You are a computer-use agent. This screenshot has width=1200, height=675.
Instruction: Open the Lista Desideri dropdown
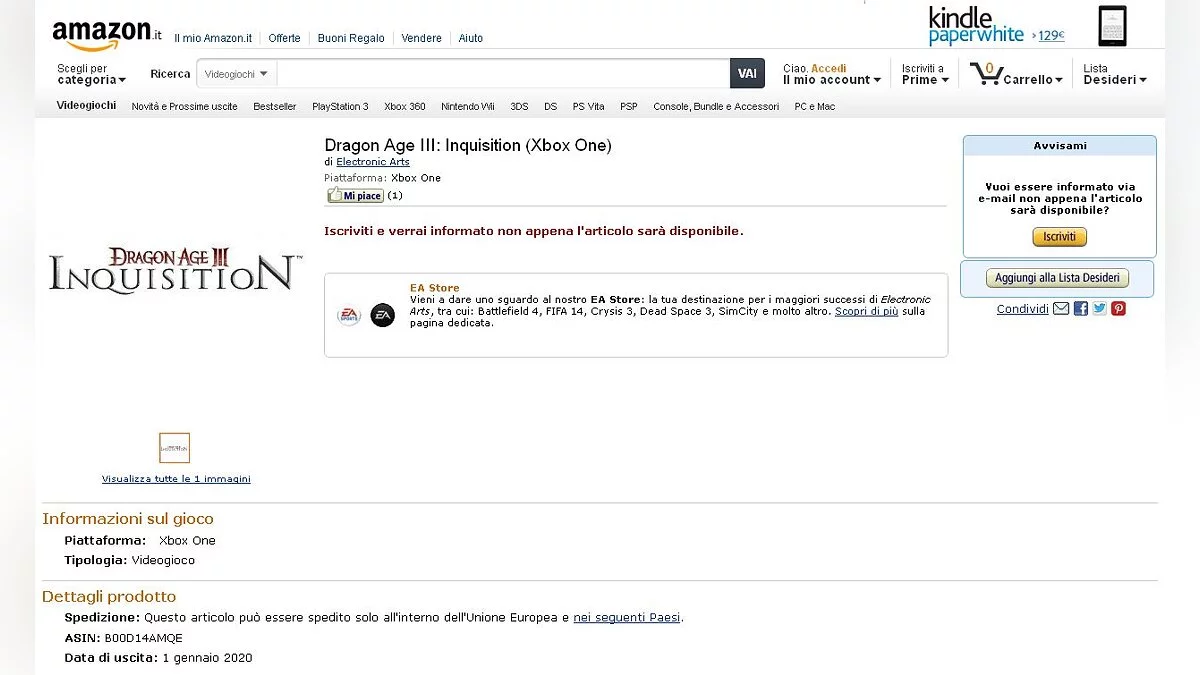pos(1114,74)
